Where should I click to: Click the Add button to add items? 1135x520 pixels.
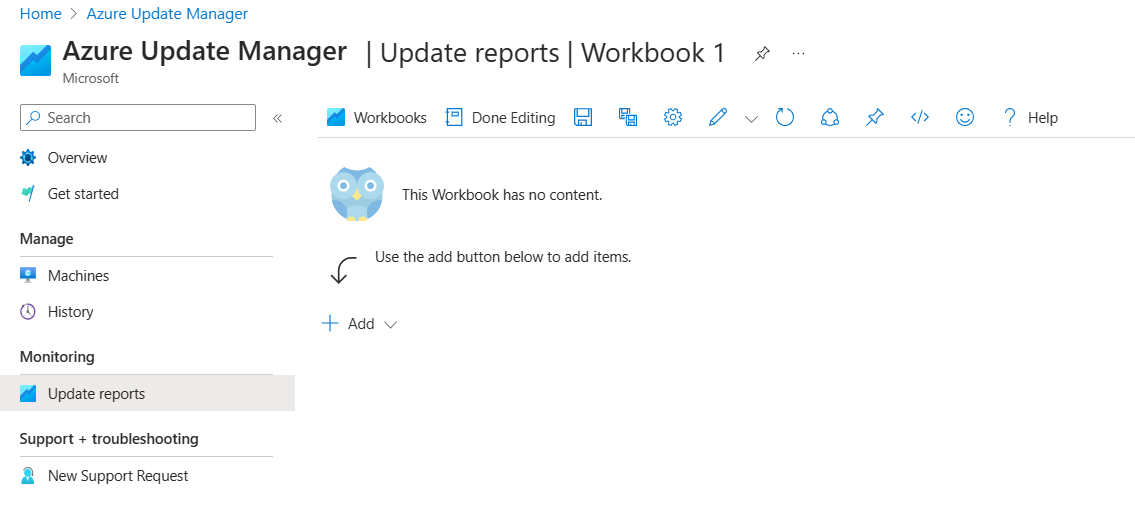pos(360,324)
